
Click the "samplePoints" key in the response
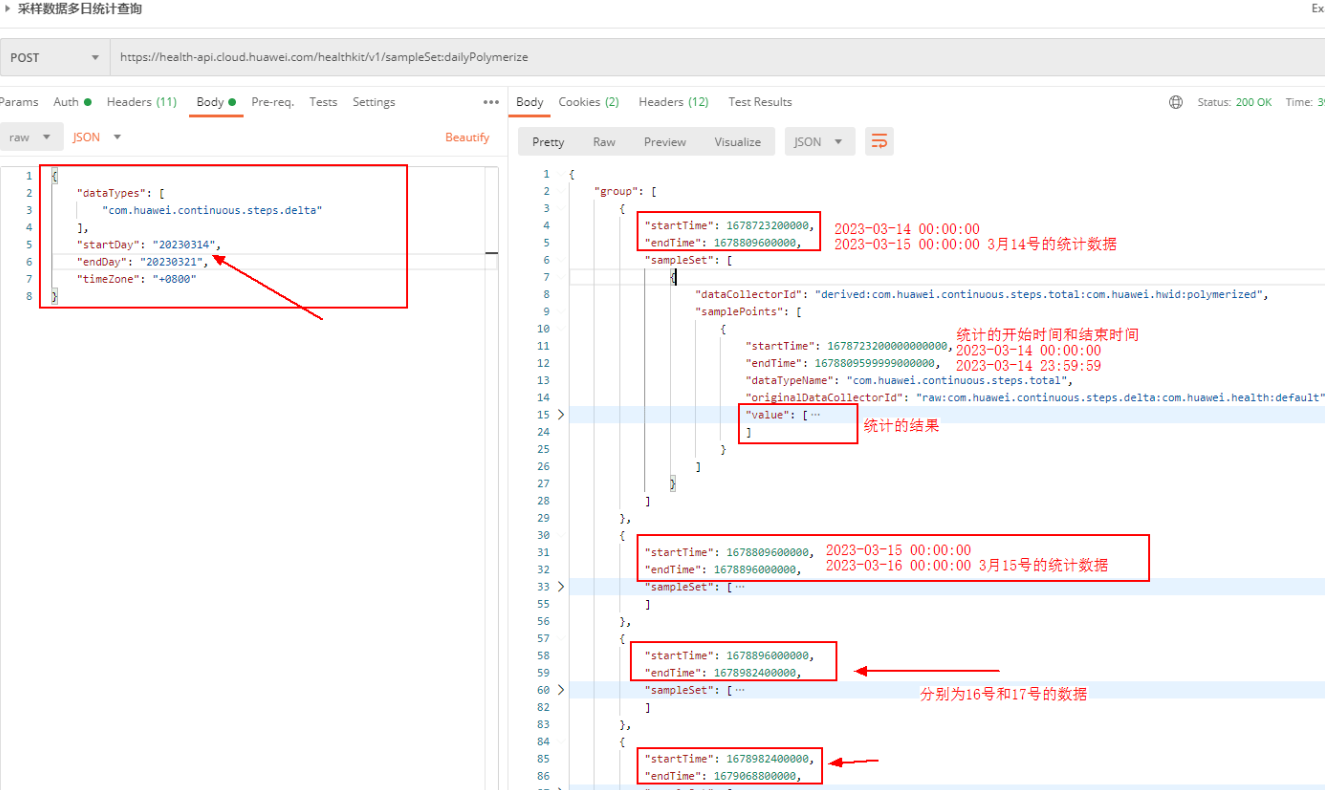pyautogui.click(x=740, y=311)
